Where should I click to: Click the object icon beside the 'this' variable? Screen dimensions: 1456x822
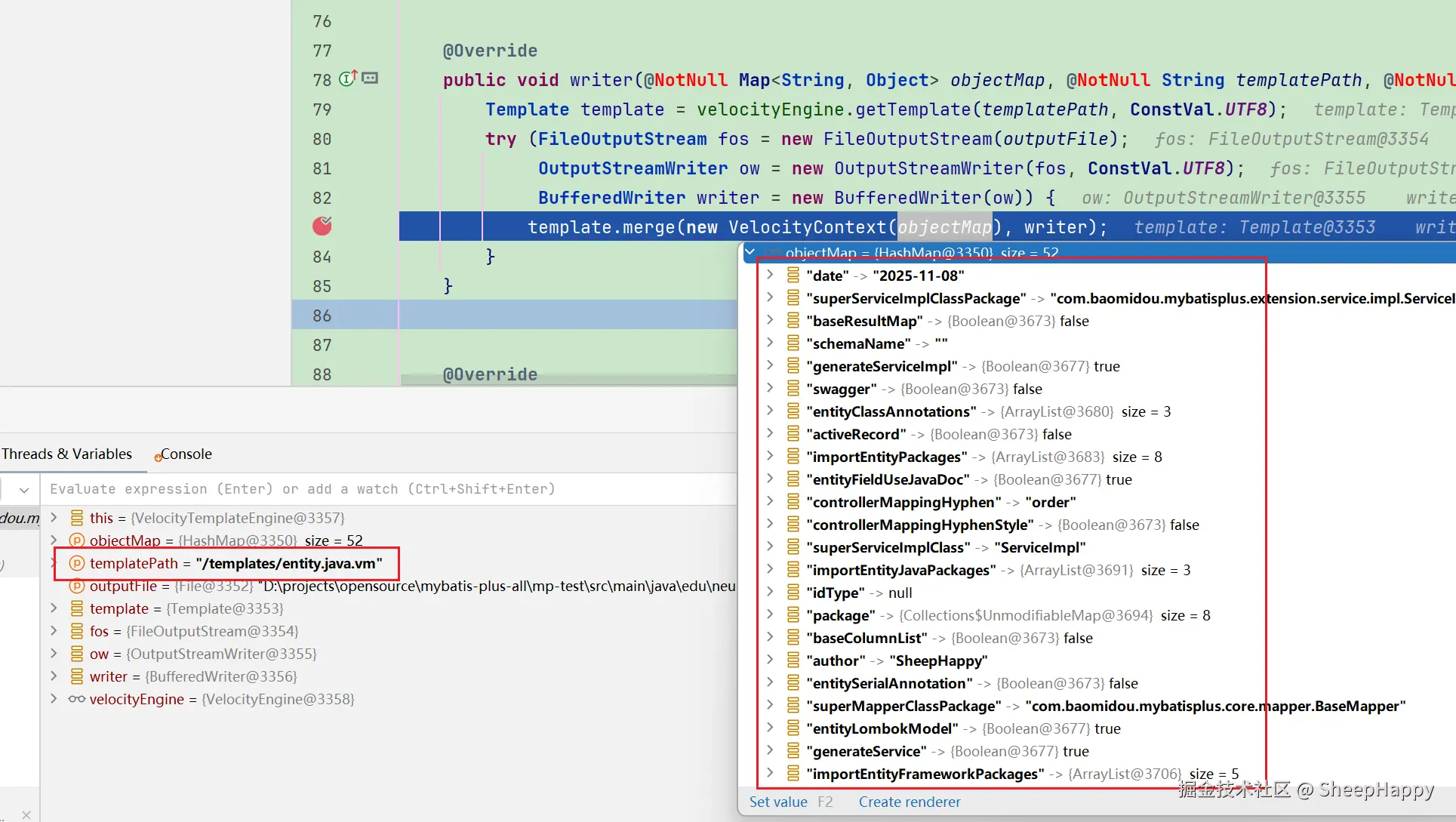click(x=76, y=518)
